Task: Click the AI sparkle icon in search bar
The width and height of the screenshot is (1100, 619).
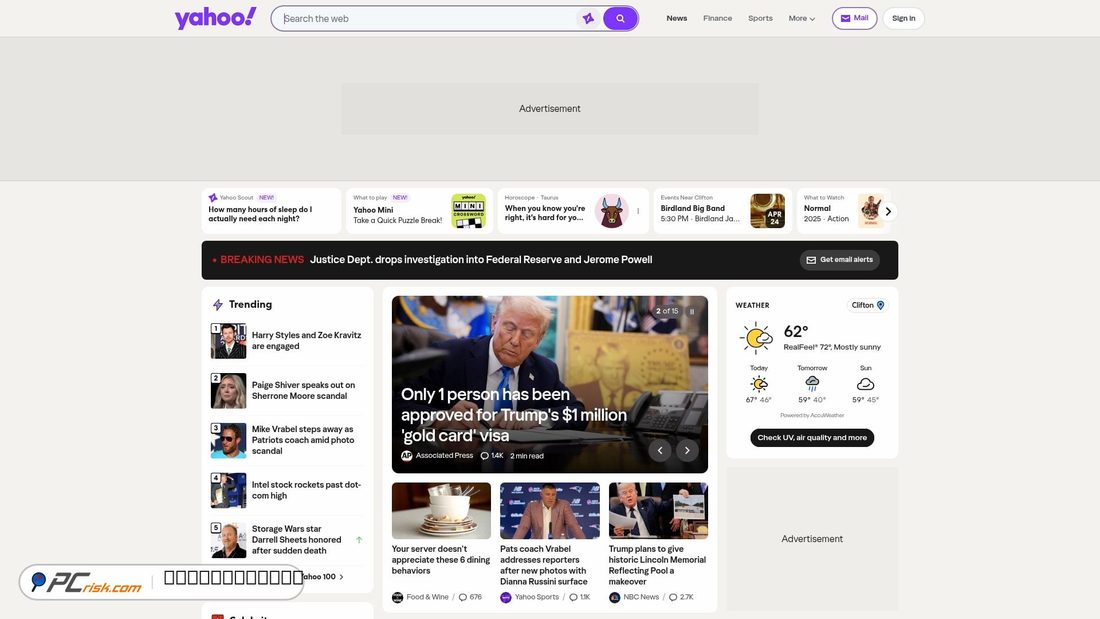Action: click(x=588, y=18)
